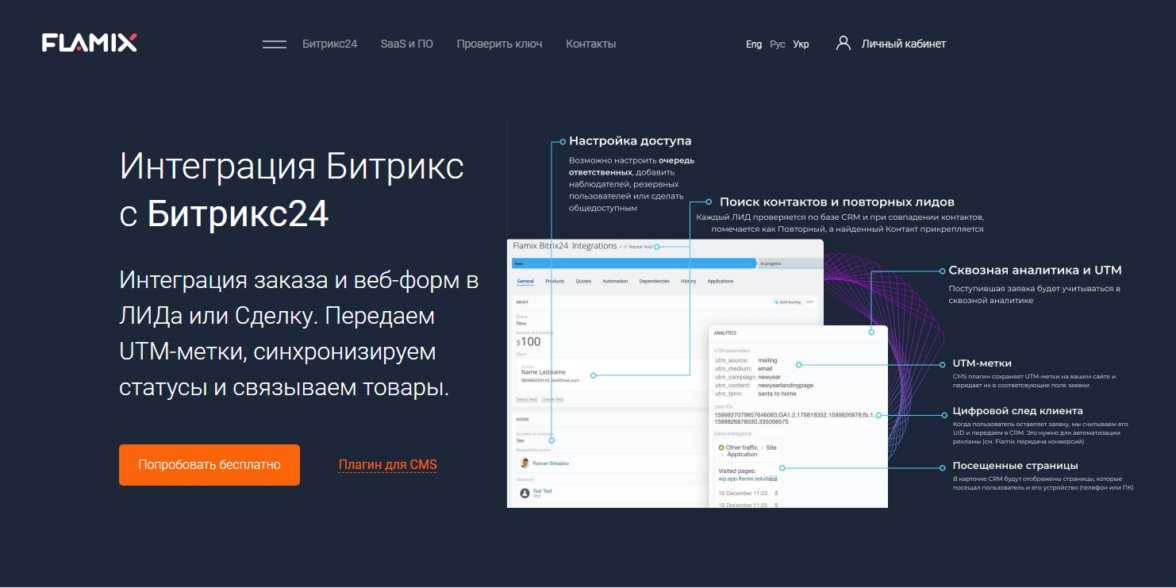Switch language to Рус

point(778,44)
